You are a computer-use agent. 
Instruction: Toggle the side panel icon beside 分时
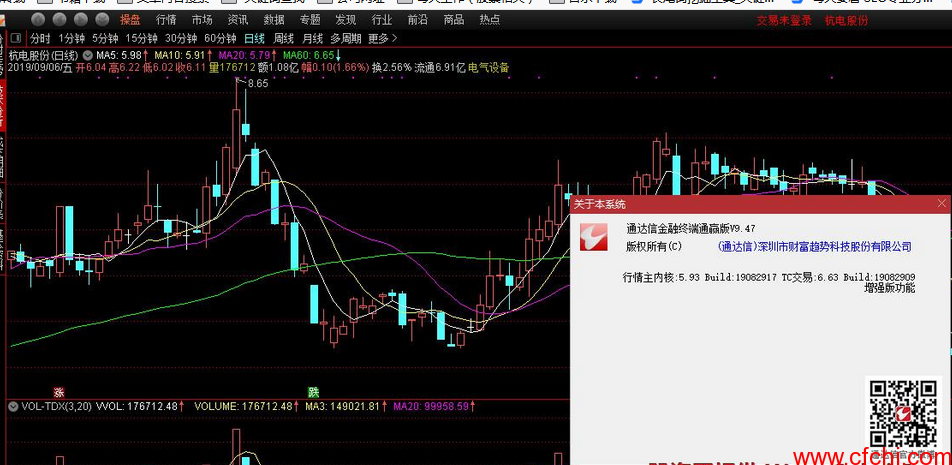click(15, 39)
